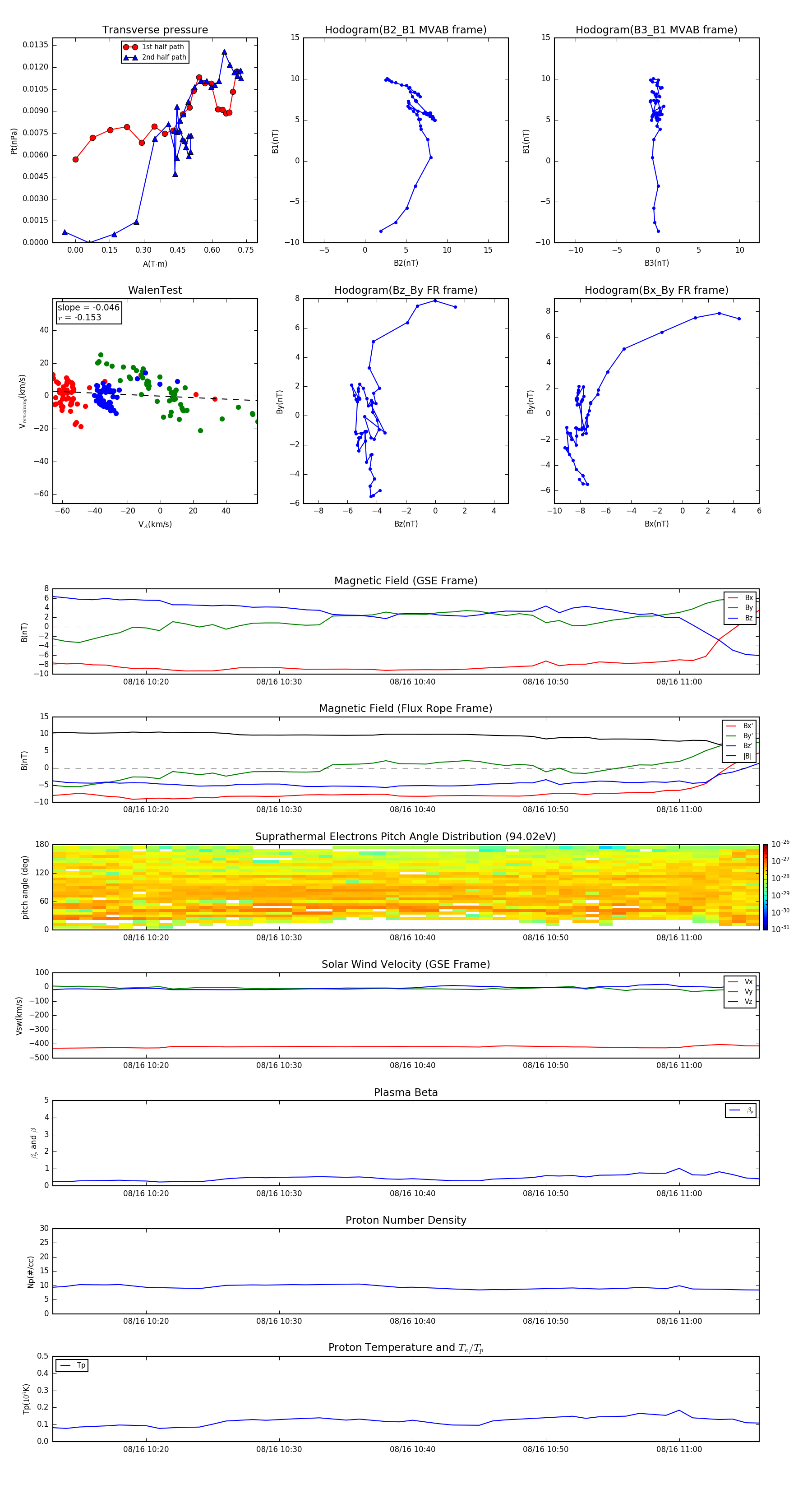Viewport: 812px width, 1489px height.
Task: Click the Bx entry in GSE Frame legend
Action: click(x=740, y=598)
